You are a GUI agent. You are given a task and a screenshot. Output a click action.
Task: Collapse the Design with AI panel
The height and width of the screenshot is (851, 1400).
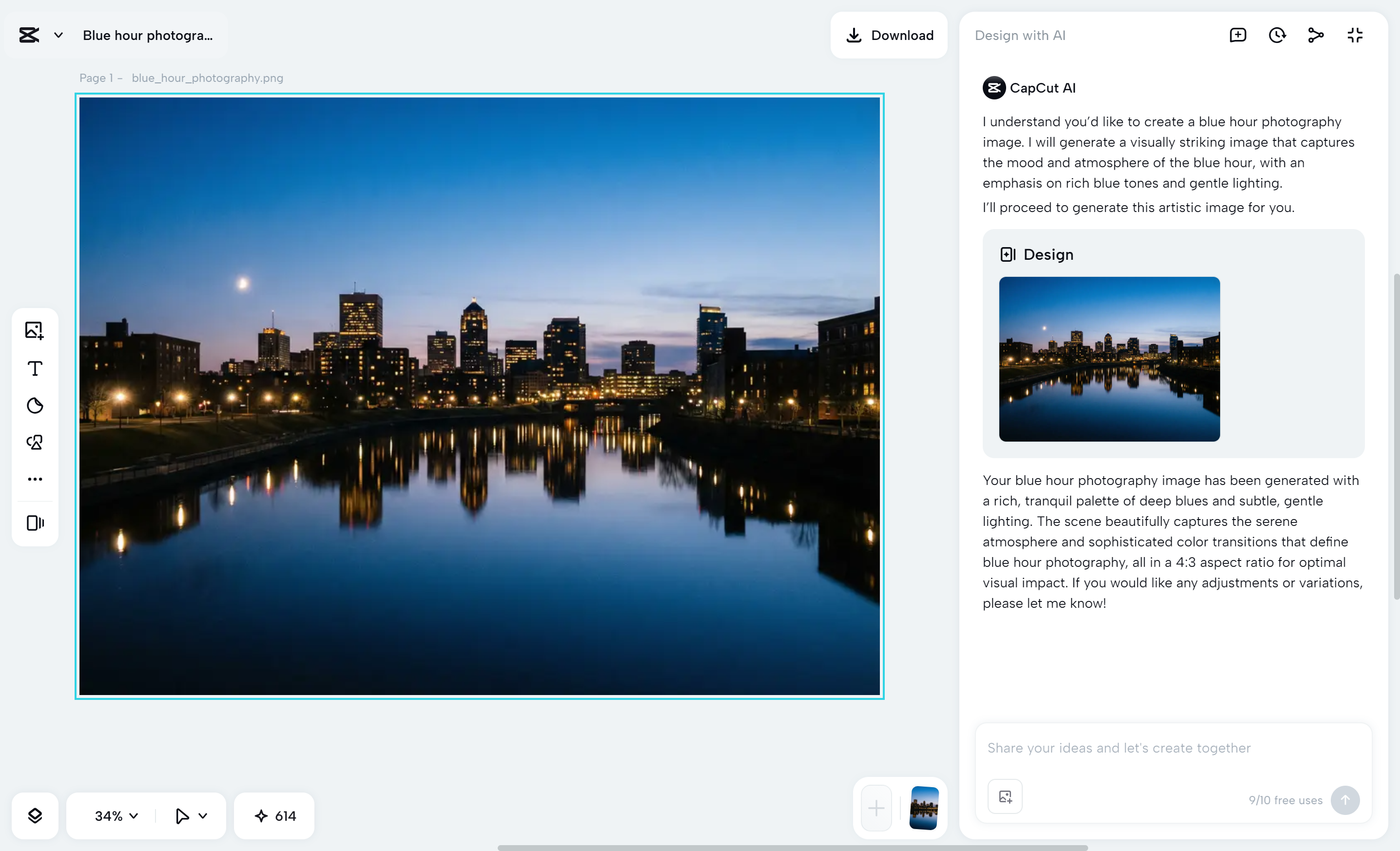[1354, 35]
